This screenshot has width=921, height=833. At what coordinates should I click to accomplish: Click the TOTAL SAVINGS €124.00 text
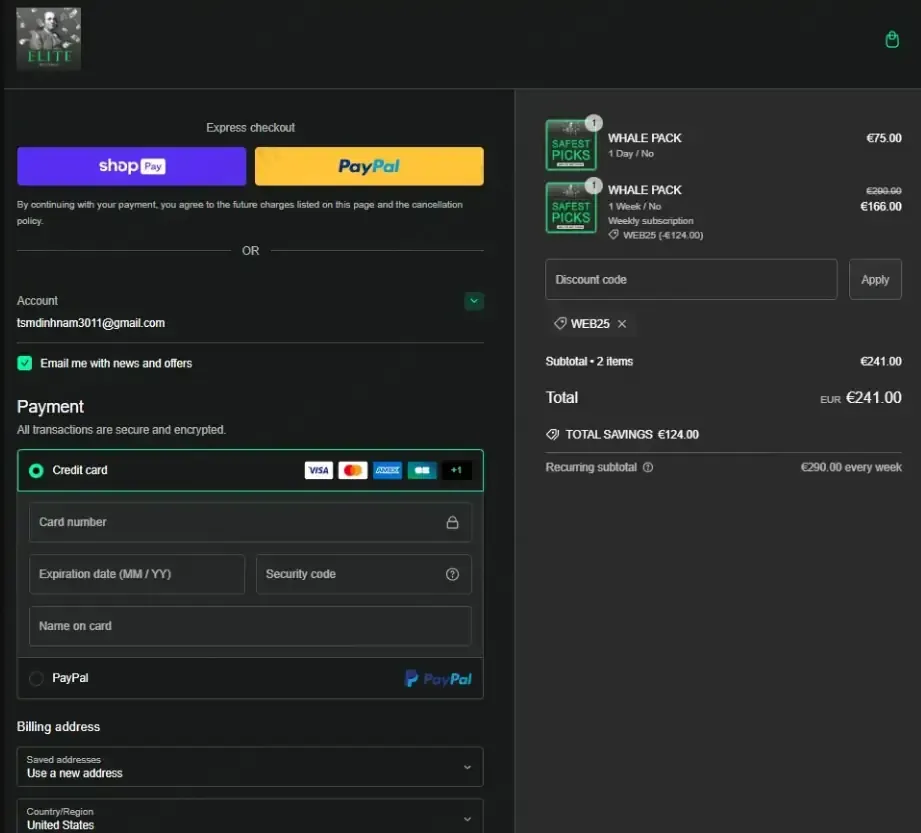coord(632,435)
